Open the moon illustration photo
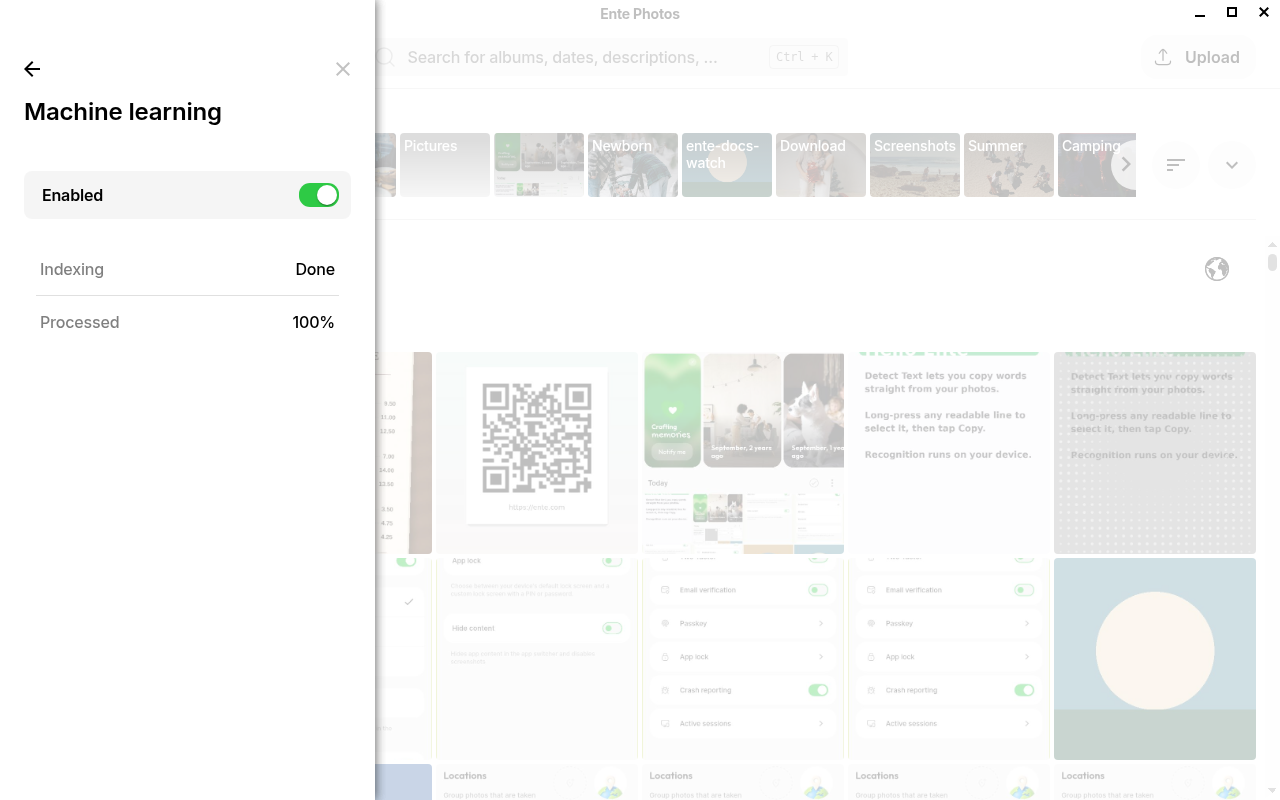This screenshot has height=800, width=1280. (x=1155, y=659)
